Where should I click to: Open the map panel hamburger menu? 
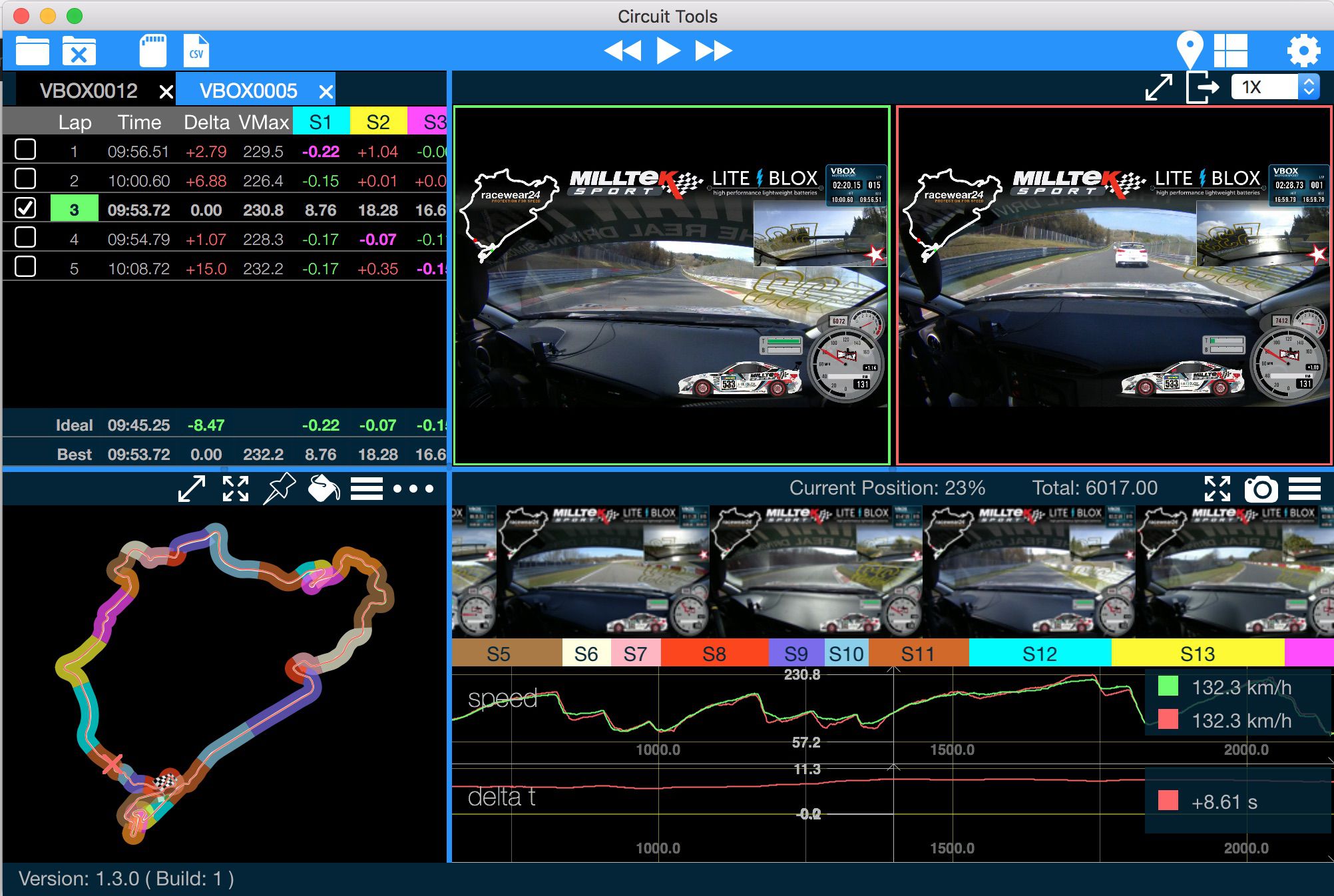pos(367,489)
